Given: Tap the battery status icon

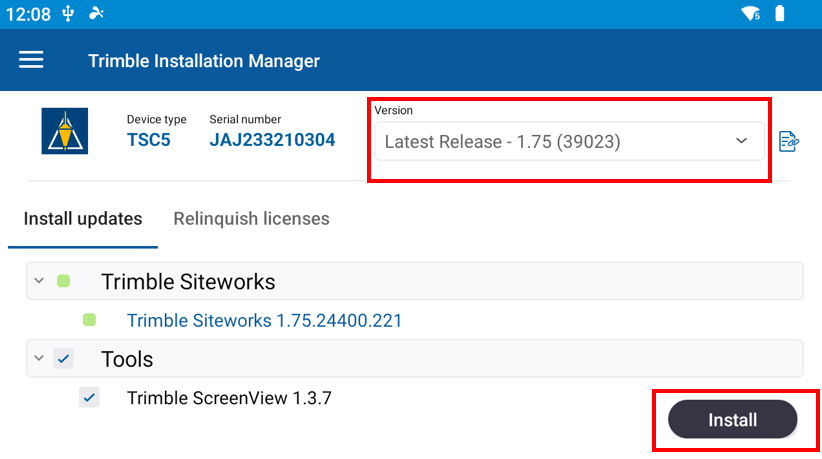Looking at the screenshot, I should click(x=780, y=13).
